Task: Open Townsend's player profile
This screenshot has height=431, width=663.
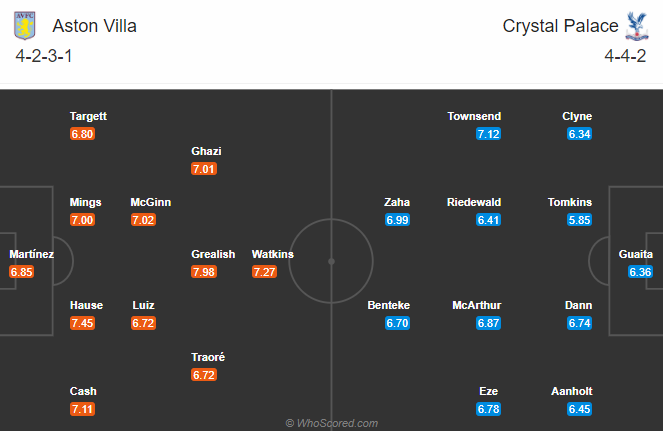Action: (474, 117)
